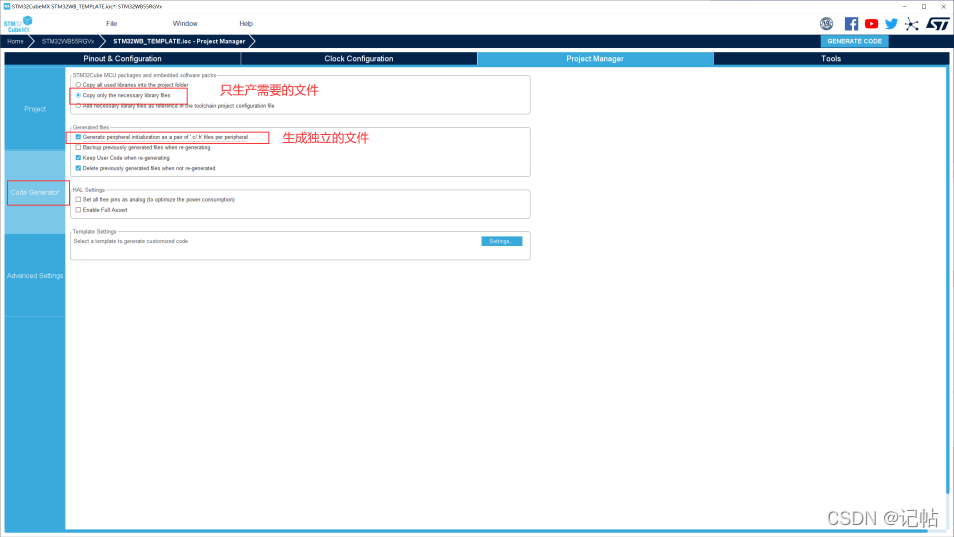The width and height of the screenshot is (954, 537).
Task: Click the vertical scrollbar on the right
Action: [947, 280]
